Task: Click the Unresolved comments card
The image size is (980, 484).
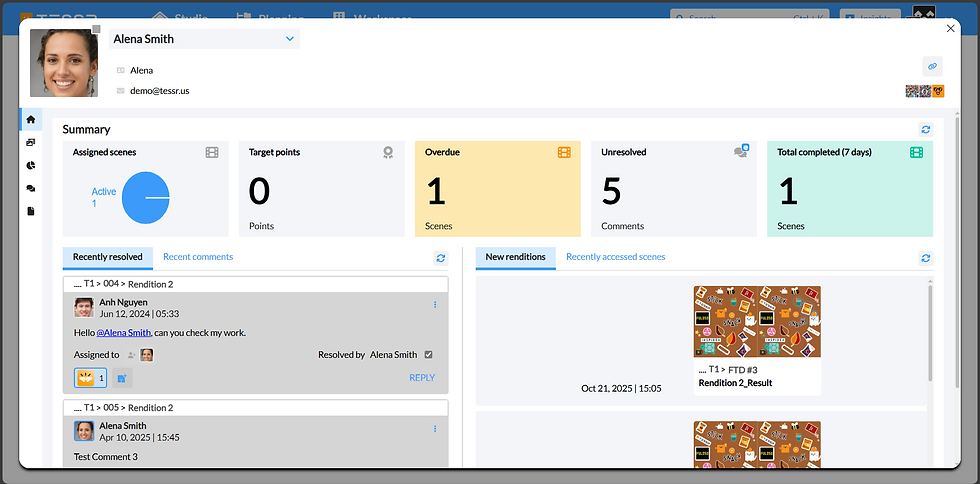Action: click(x=674, y=189)
